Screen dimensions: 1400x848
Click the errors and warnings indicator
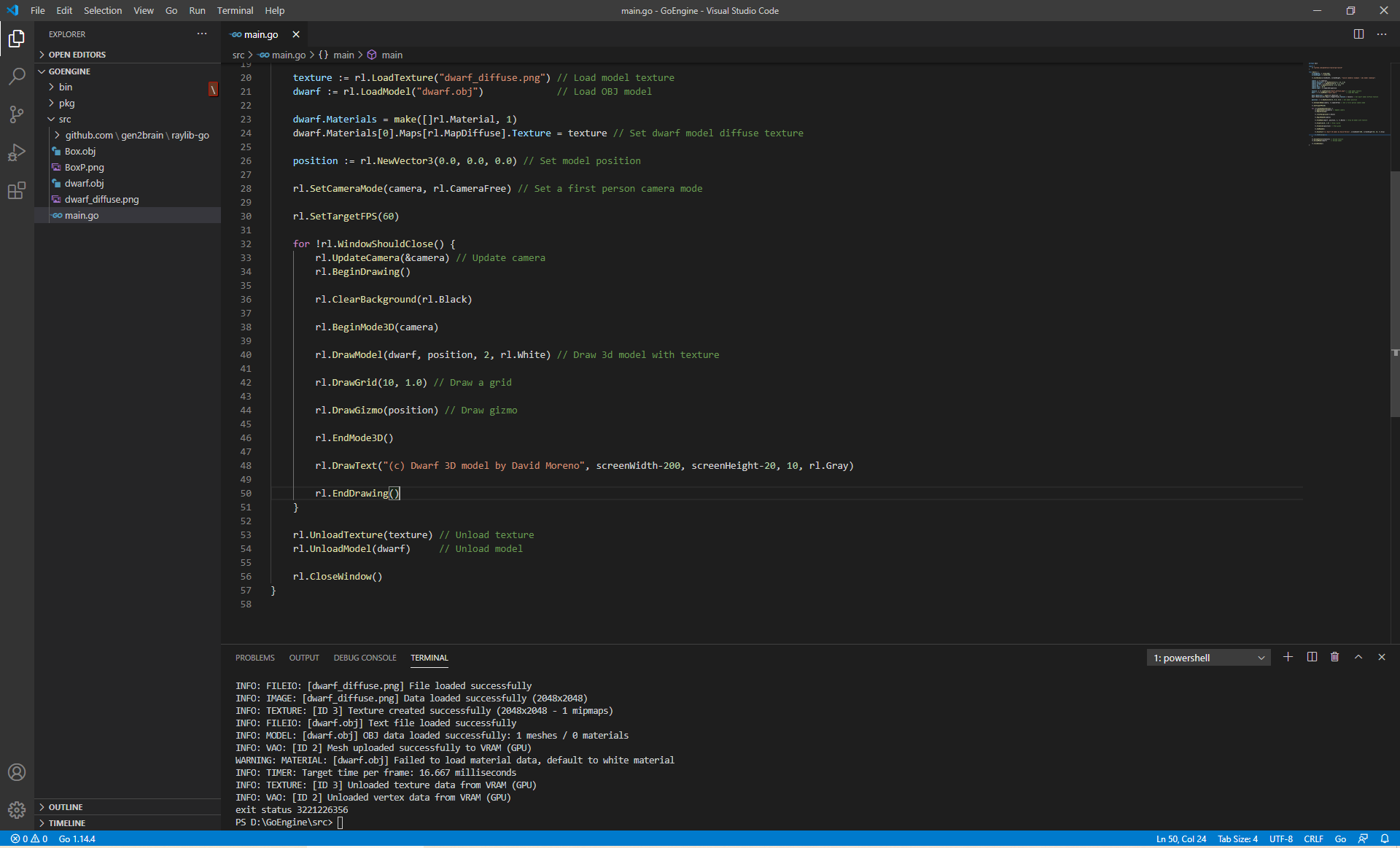[x=28, y=839]
